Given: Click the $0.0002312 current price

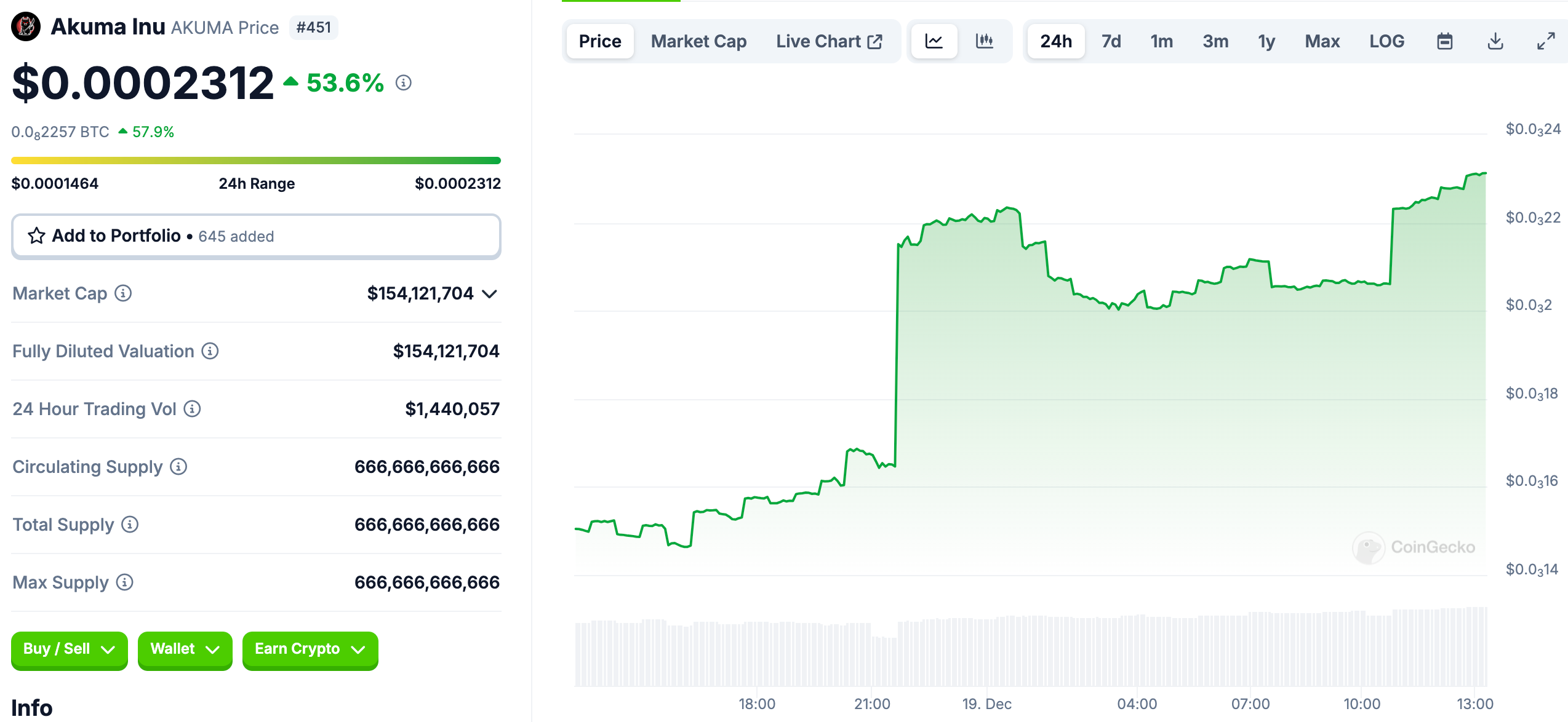Looking at the screenshot, I should [x=143, y=82].
